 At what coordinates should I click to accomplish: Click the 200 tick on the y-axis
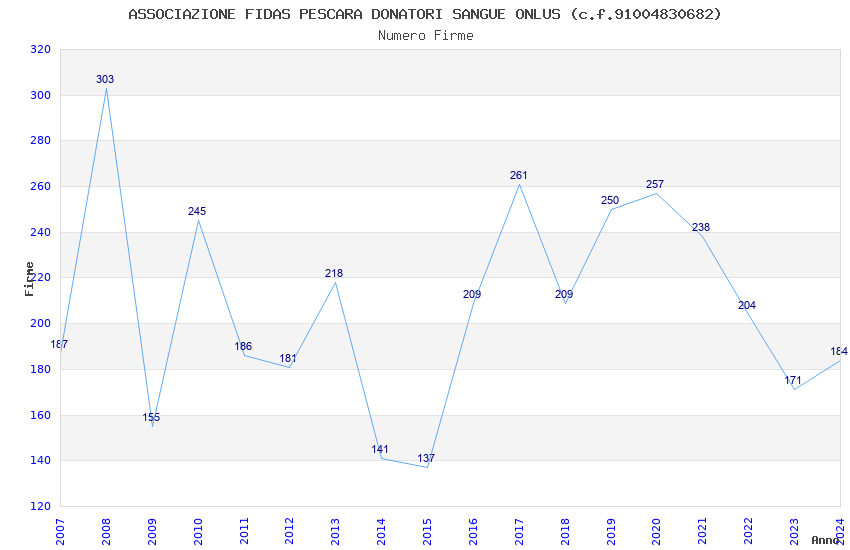41,323
